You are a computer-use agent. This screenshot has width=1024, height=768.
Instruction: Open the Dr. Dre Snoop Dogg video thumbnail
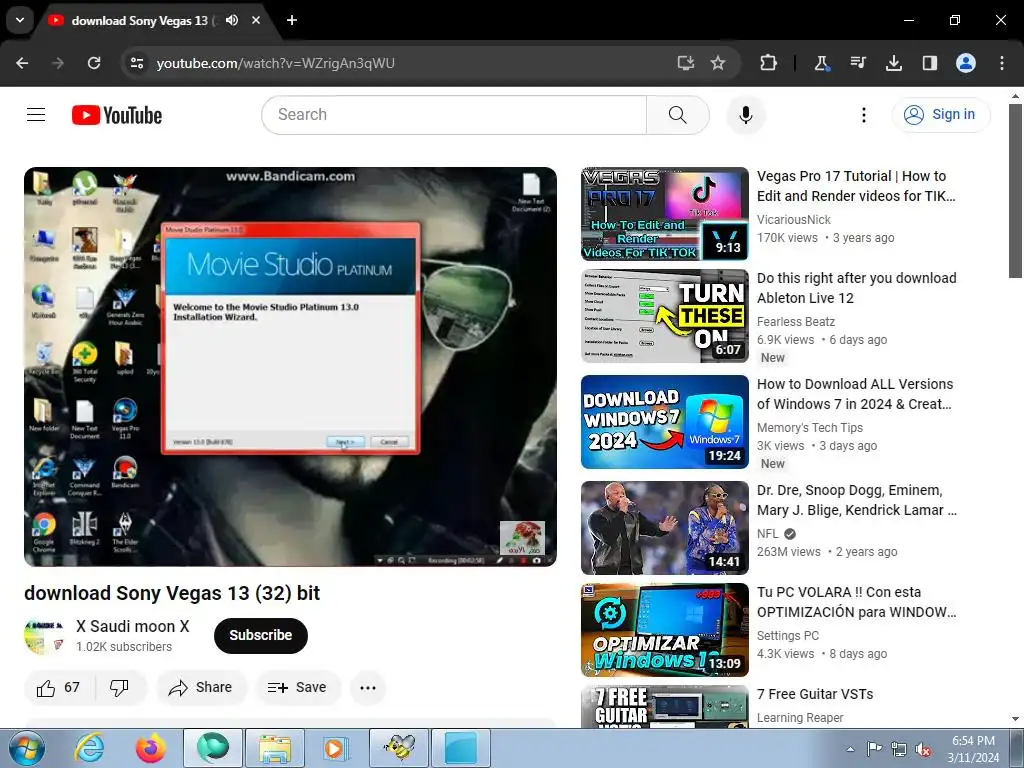point(665,528)
